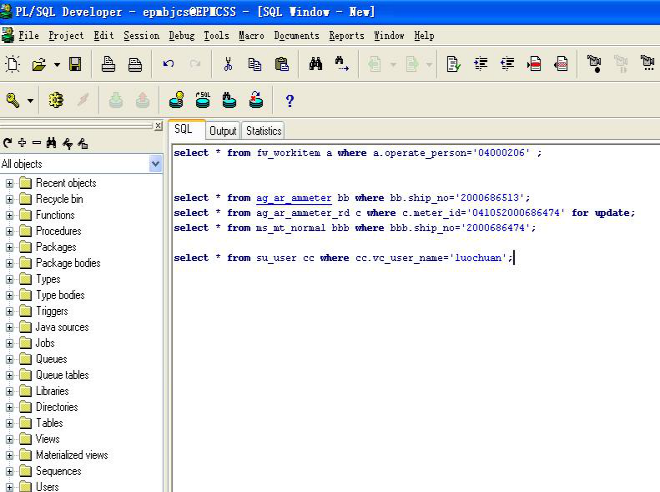Viewport: 660px width, 492px height.
Task: Select the Triggers tree item
Action: tap(52, 311)
